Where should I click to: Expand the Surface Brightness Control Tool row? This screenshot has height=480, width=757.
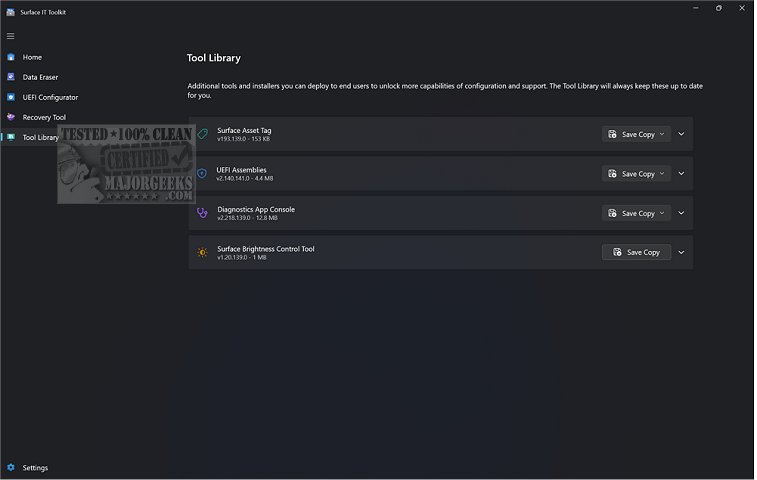[x=681, y=252]
